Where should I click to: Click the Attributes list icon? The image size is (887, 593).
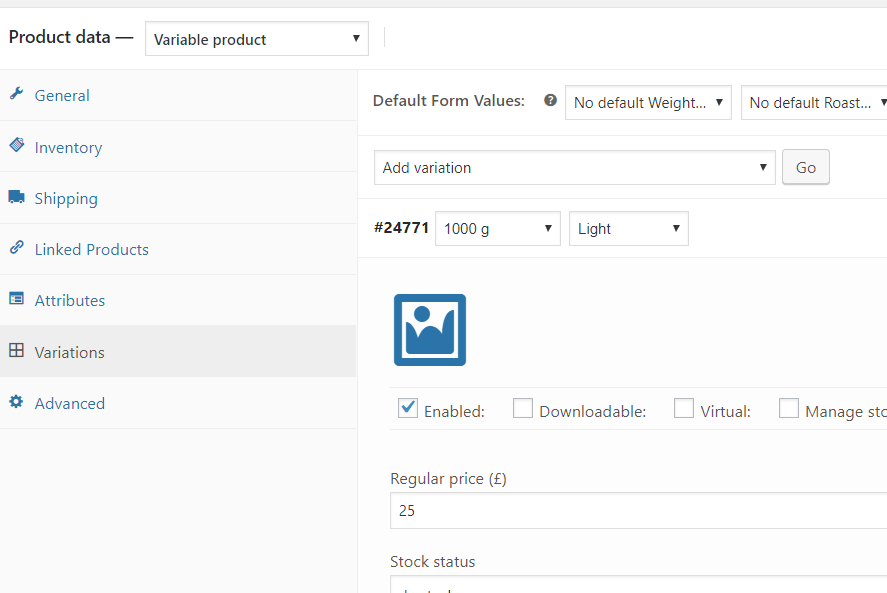[16, 300]
